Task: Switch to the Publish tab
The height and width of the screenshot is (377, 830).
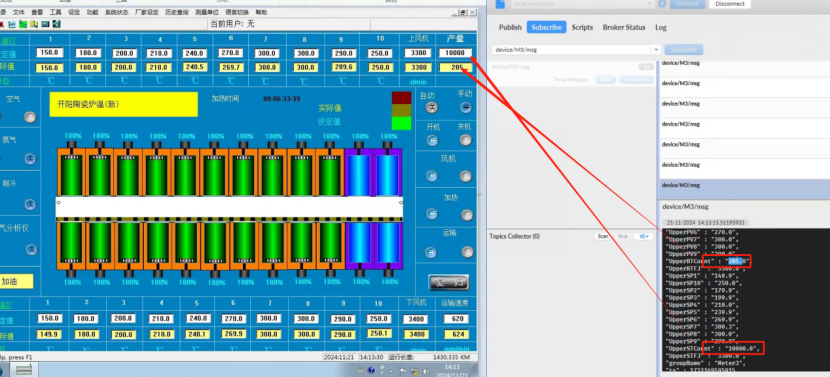Action: pos(510,28)
